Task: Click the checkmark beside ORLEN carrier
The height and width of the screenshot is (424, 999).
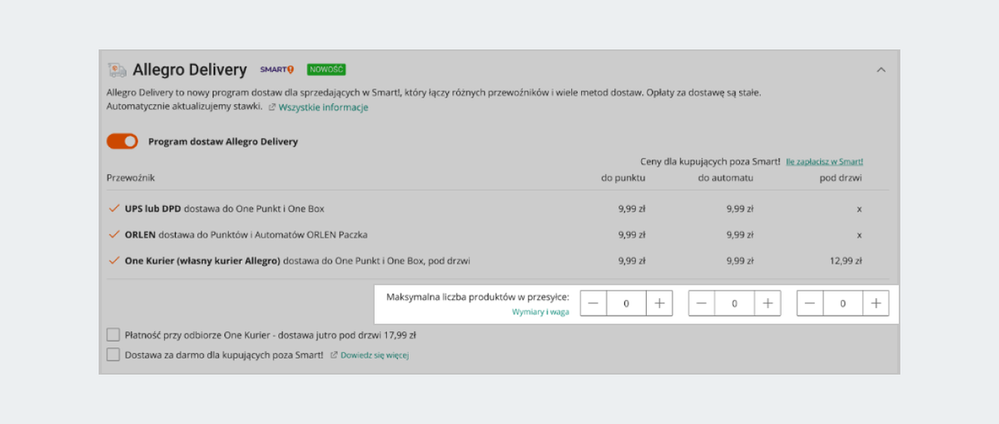Action: point(114,235)
